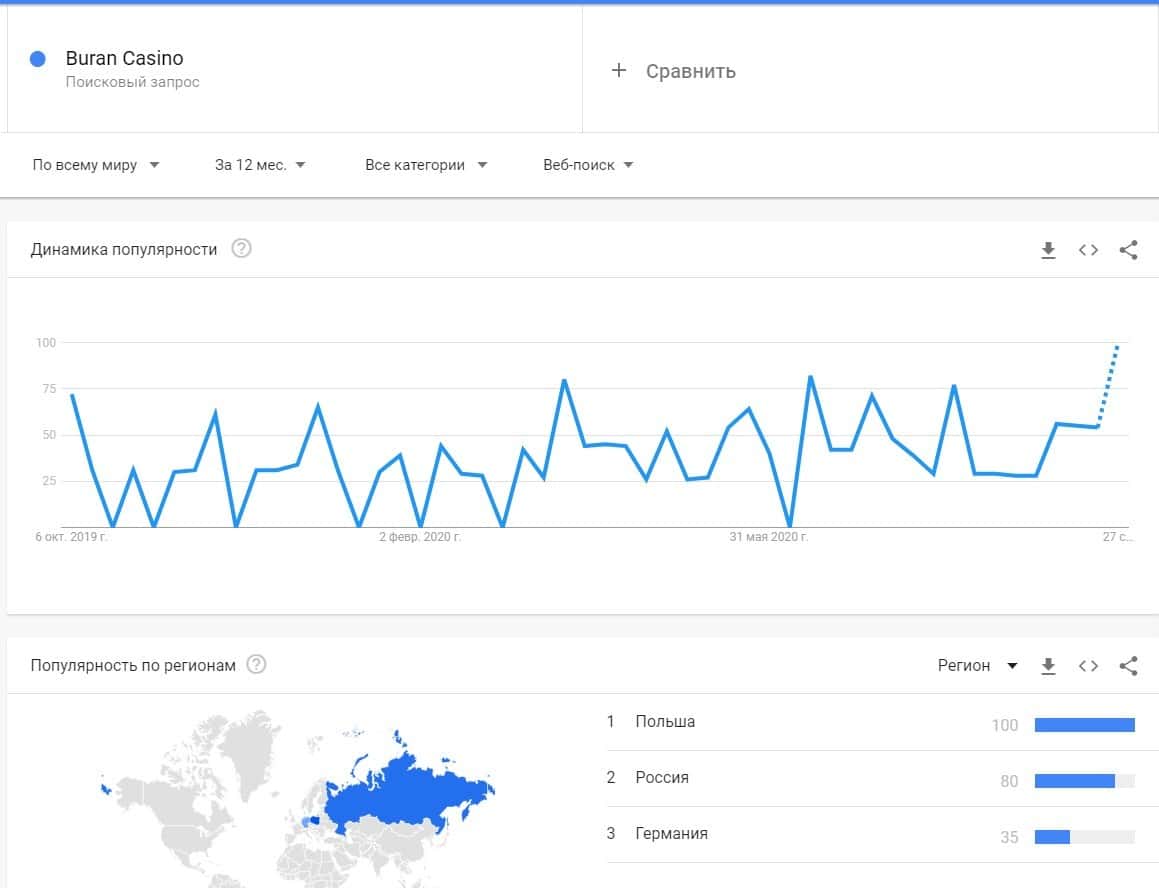Viewport: 1159px width, 888px height.
Task: Select Россия in the region list
Action: 662,778
